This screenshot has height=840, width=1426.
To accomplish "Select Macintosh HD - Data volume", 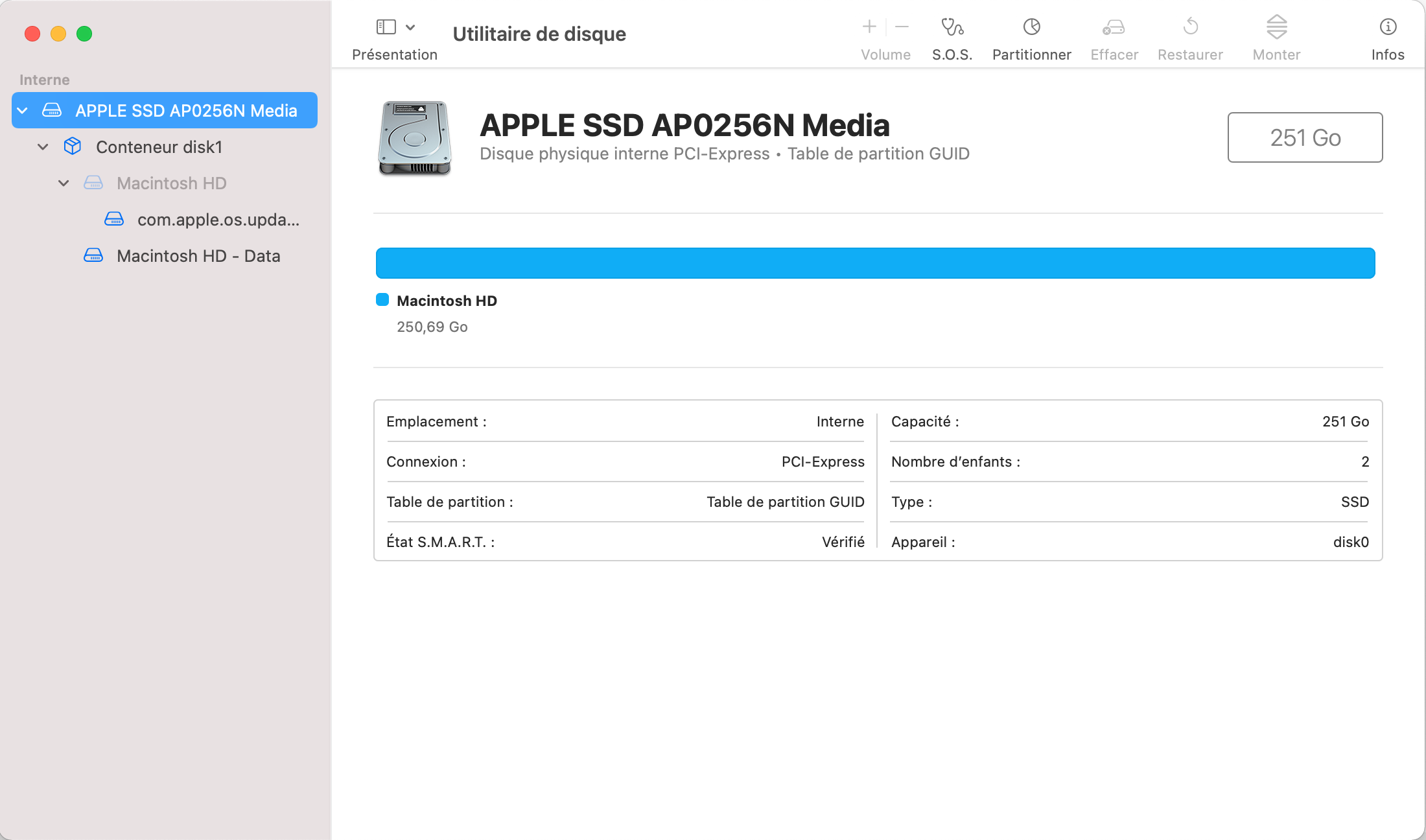I will (x=198, y=256).
